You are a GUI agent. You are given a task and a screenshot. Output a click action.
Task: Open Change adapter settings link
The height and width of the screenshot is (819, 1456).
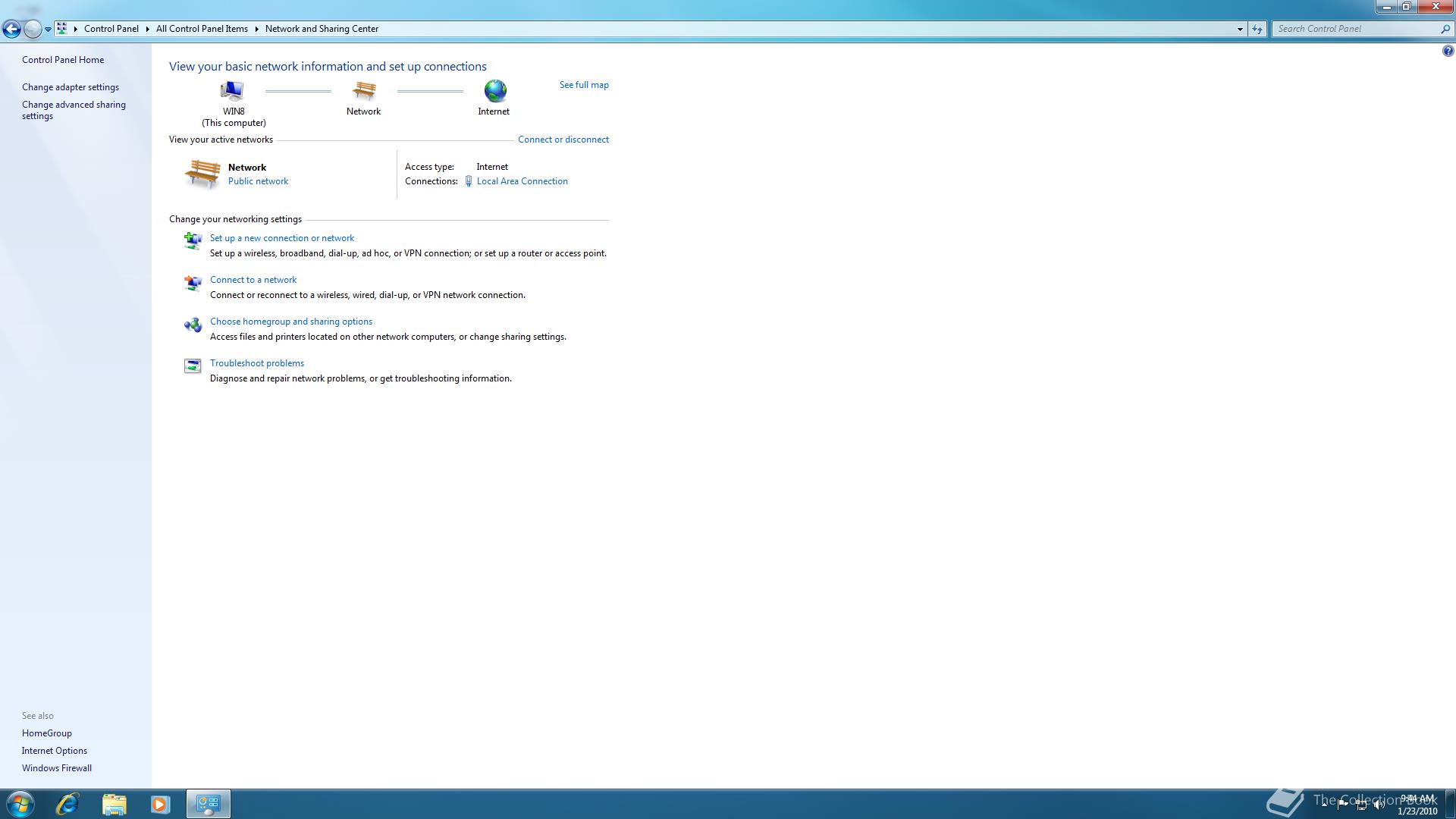point(71,87)
